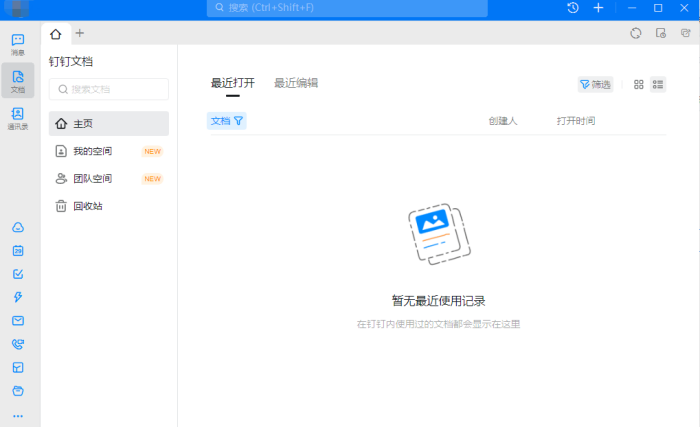This screenshot has height=427, width=700.
Task: Click the 打开时间 column header
Action: (x=576, y=121)
